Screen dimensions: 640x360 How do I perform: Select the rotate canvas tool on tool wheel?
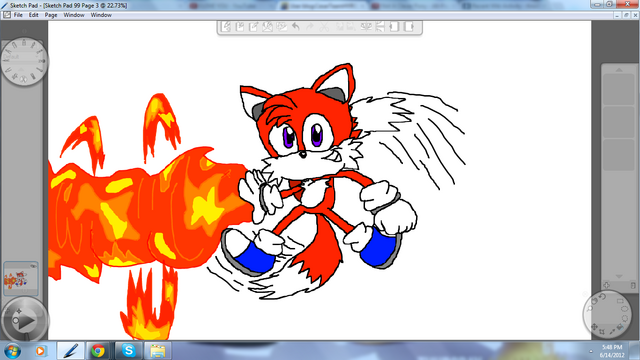602,296
